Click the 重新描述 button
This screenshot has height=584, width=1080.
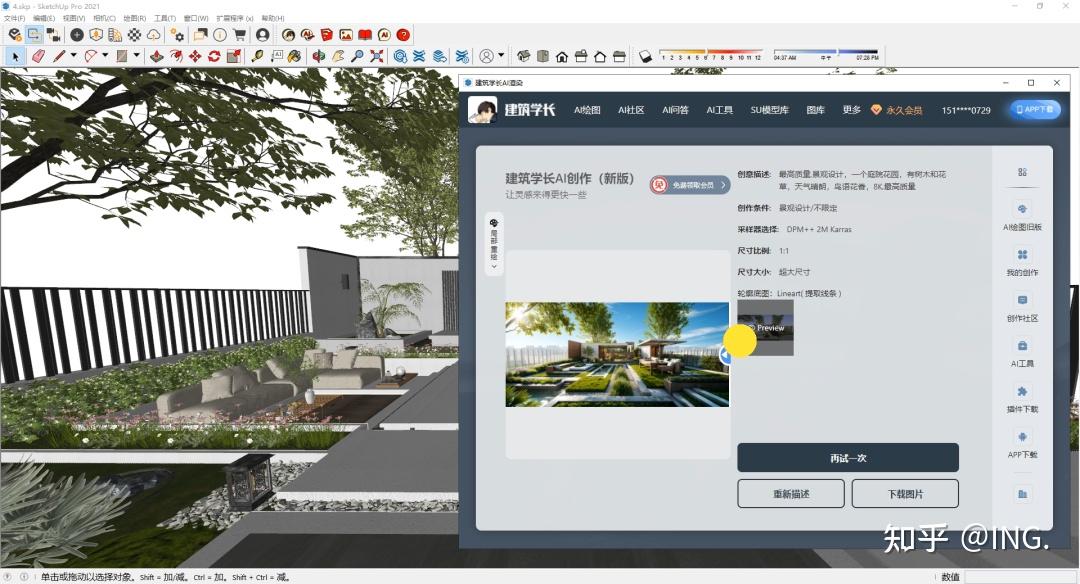791,494
